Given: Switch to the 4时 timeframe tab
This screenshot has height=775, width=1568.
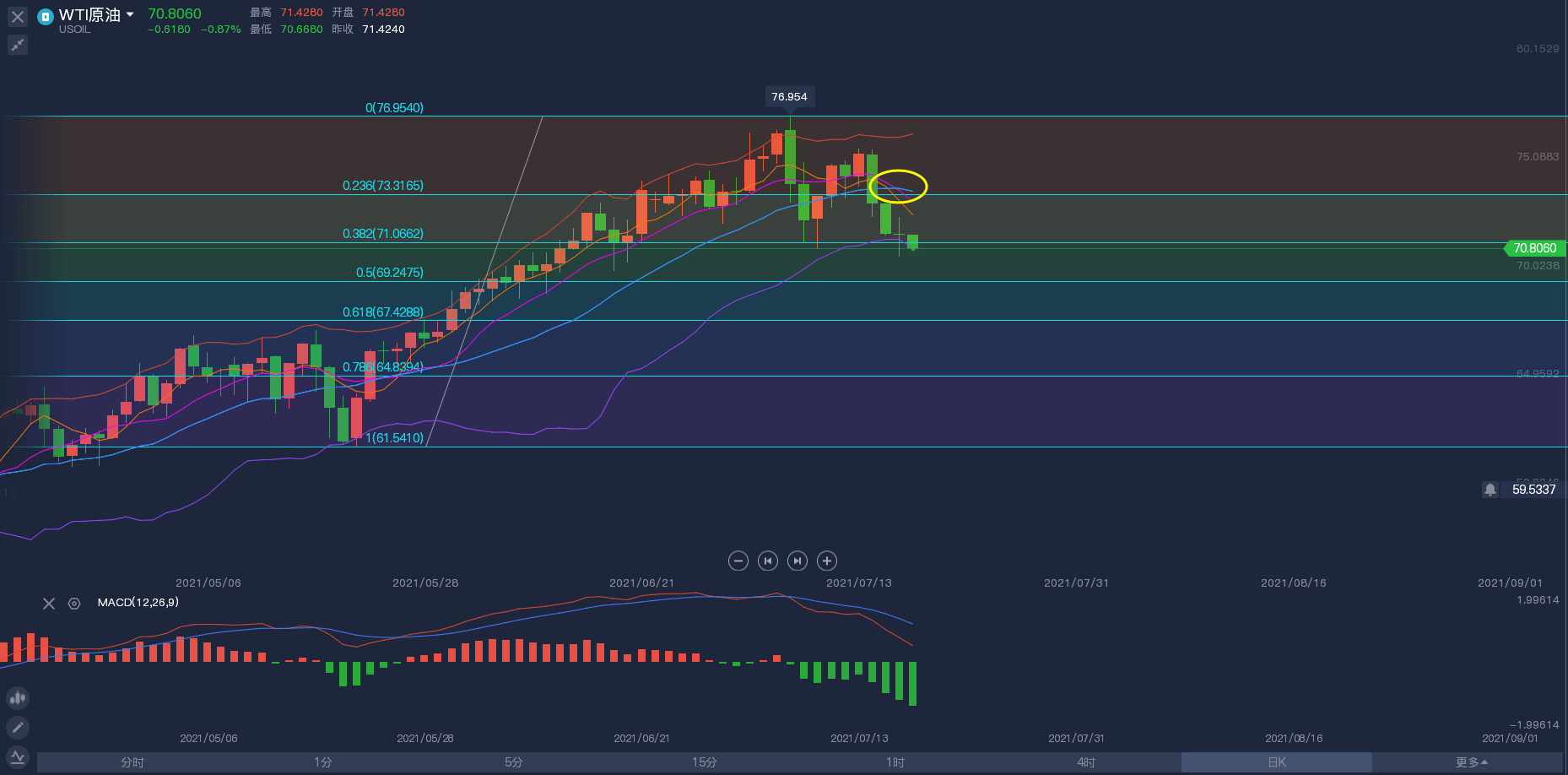Looking at the screenshot, I should click(1086, 762).
